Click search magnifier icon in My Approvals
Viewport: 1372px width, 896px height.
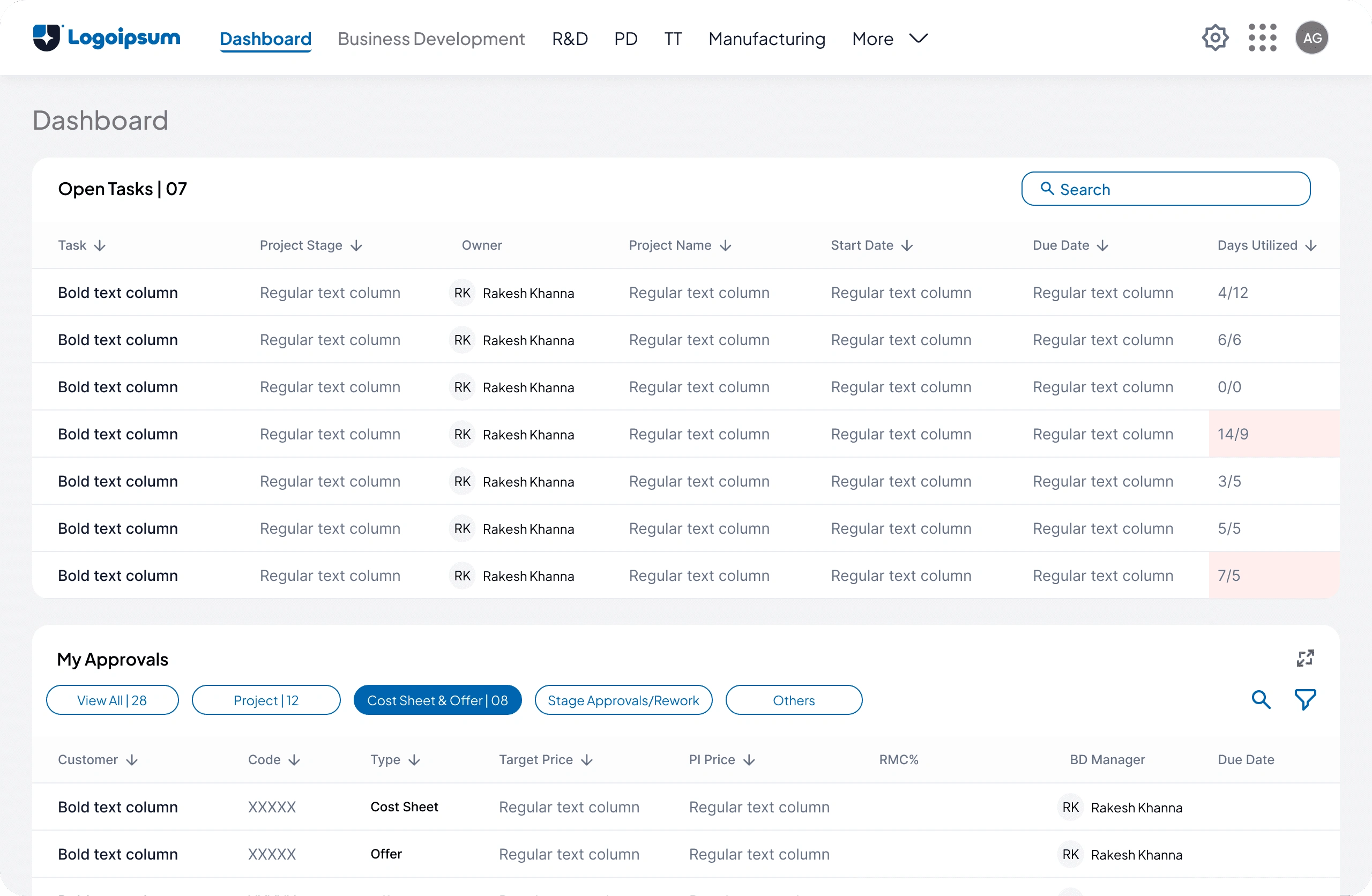1261,699
